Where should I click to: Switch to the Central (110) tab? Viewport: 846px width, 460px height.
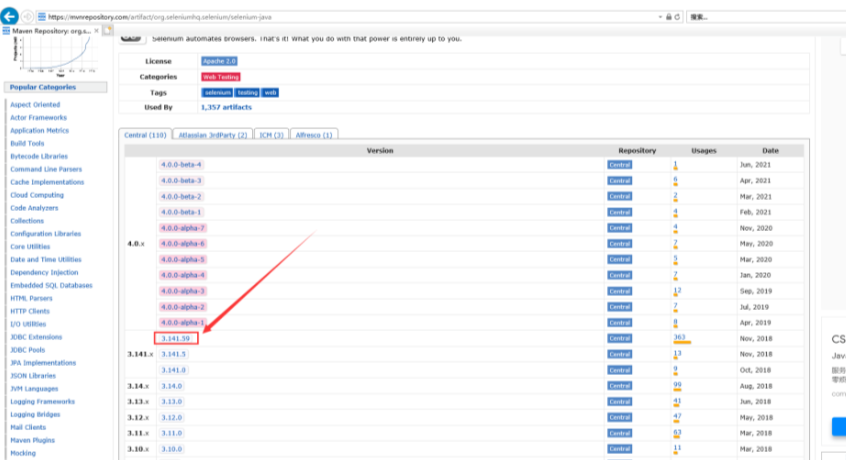click(145, 135)
